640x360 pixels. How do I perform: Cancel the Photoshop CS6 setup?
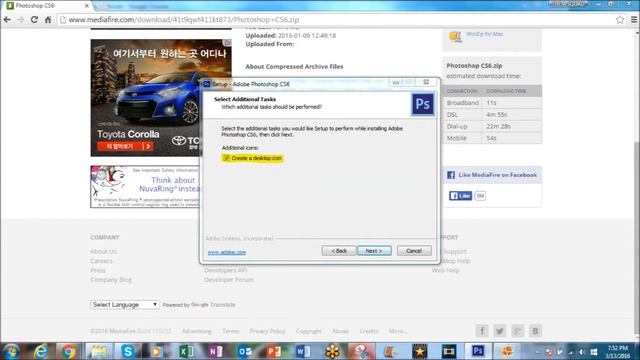point(414,251)
